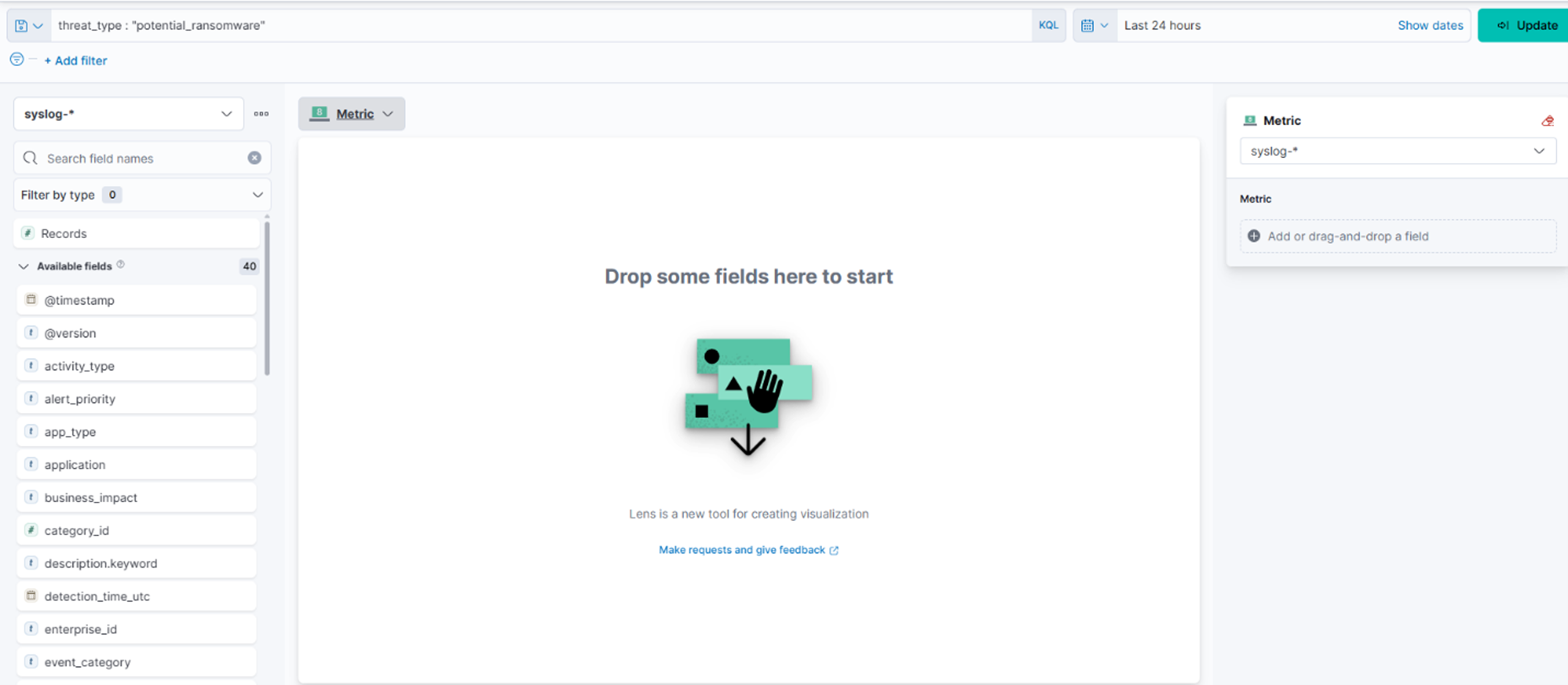
Task: Click the Show dates link
Action: (x=1430, y=26)
